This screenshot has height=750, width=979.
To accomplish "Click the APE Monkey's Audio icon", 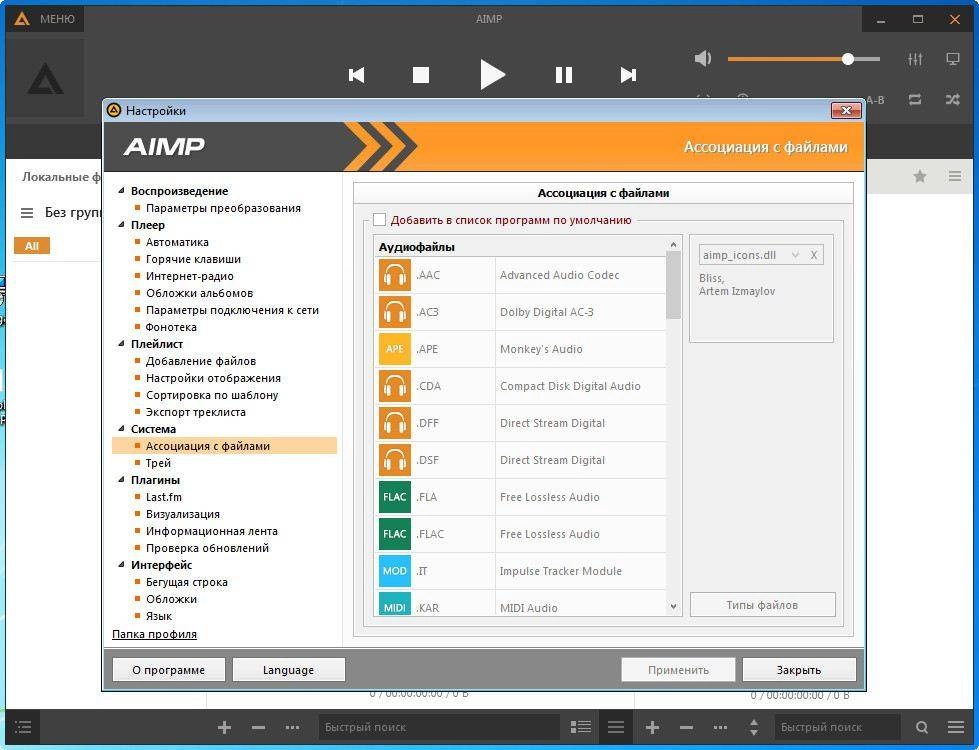I will (395, 349).
